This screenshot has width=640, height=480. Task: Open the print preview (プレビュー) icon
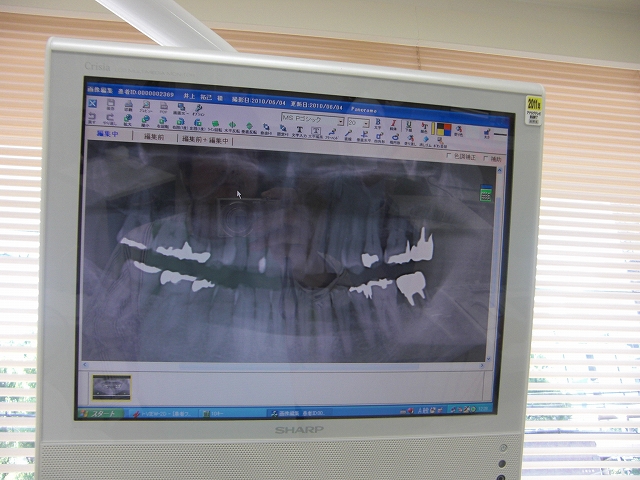click(x=147, y=105)
